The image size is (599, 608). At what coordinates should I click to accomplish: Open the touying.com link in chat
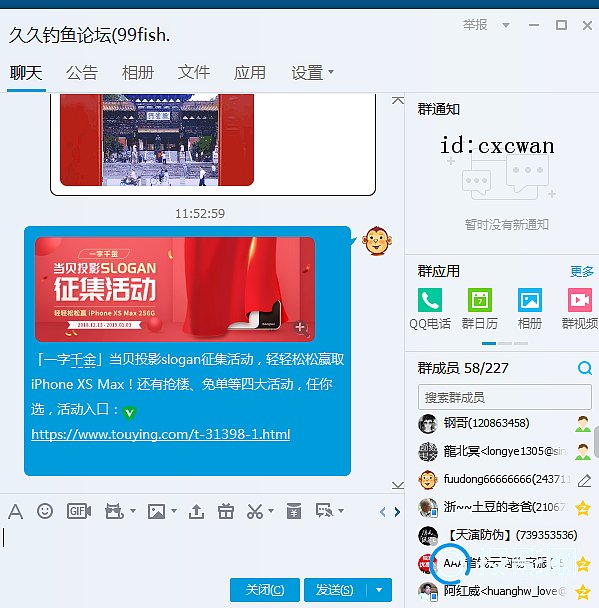tap(161, 434)
